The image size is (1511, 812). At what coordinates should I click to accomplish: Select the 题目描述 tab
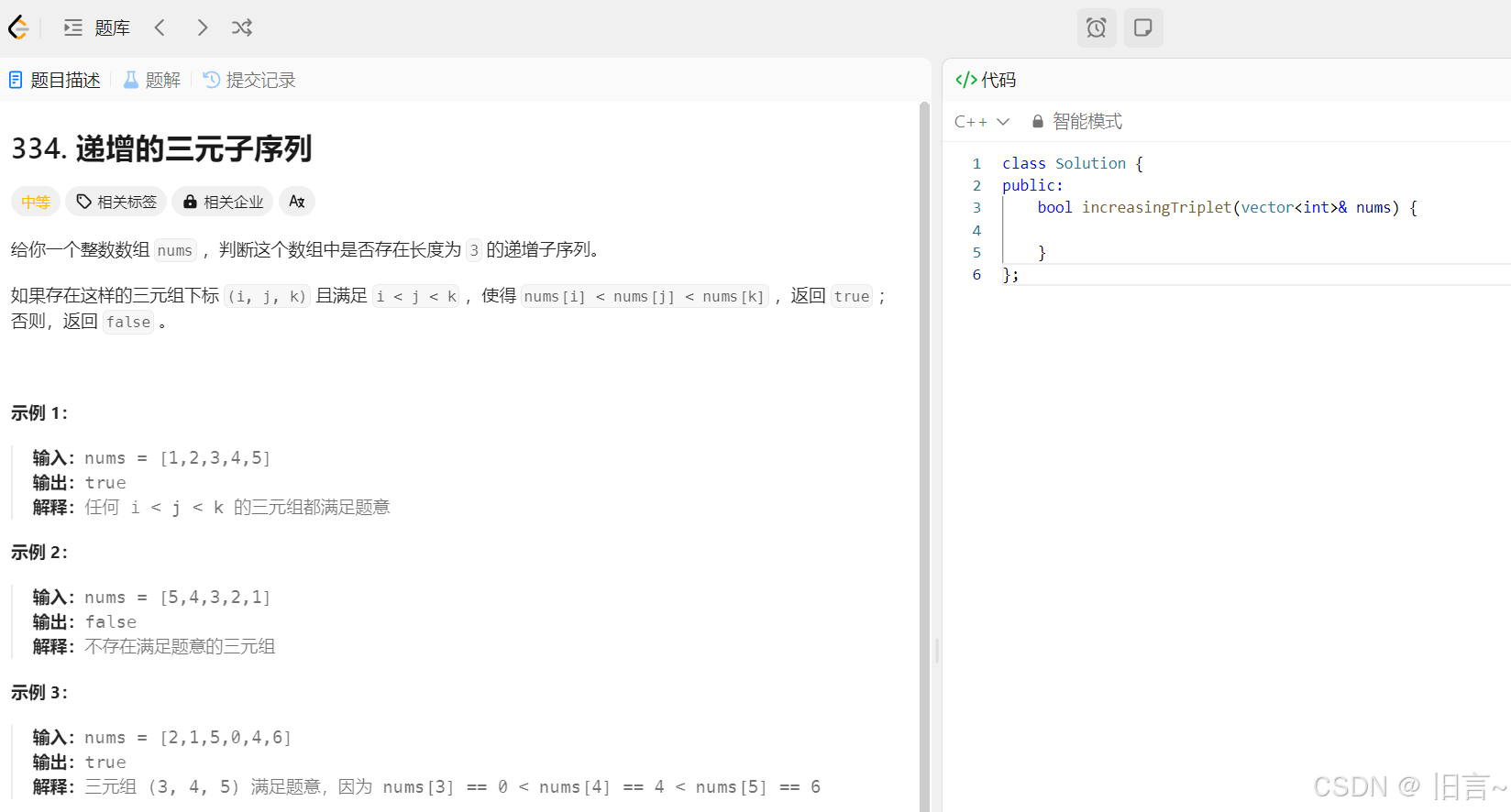pos(55,80)
